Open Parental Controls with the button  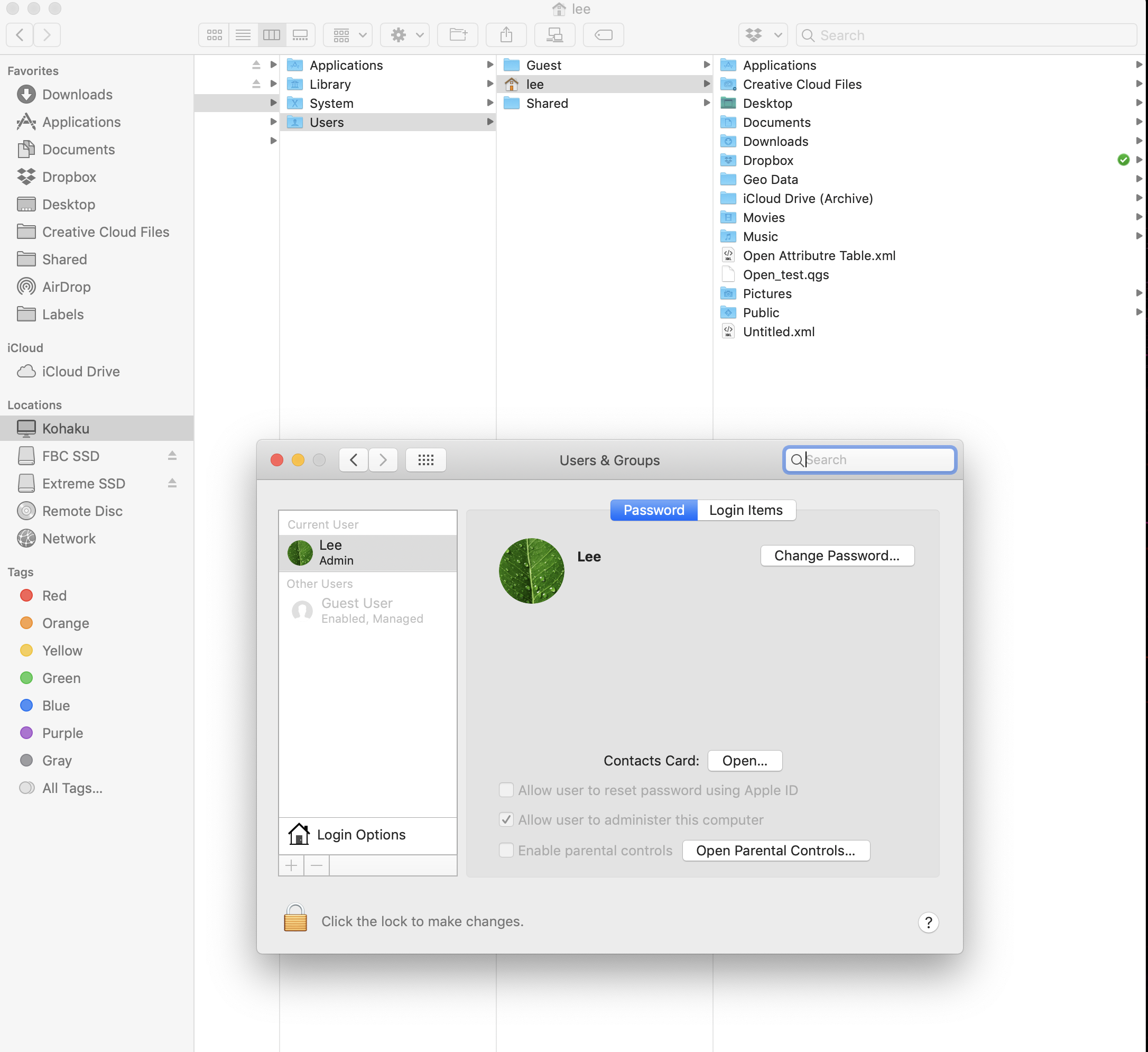(x=776, y=850)
